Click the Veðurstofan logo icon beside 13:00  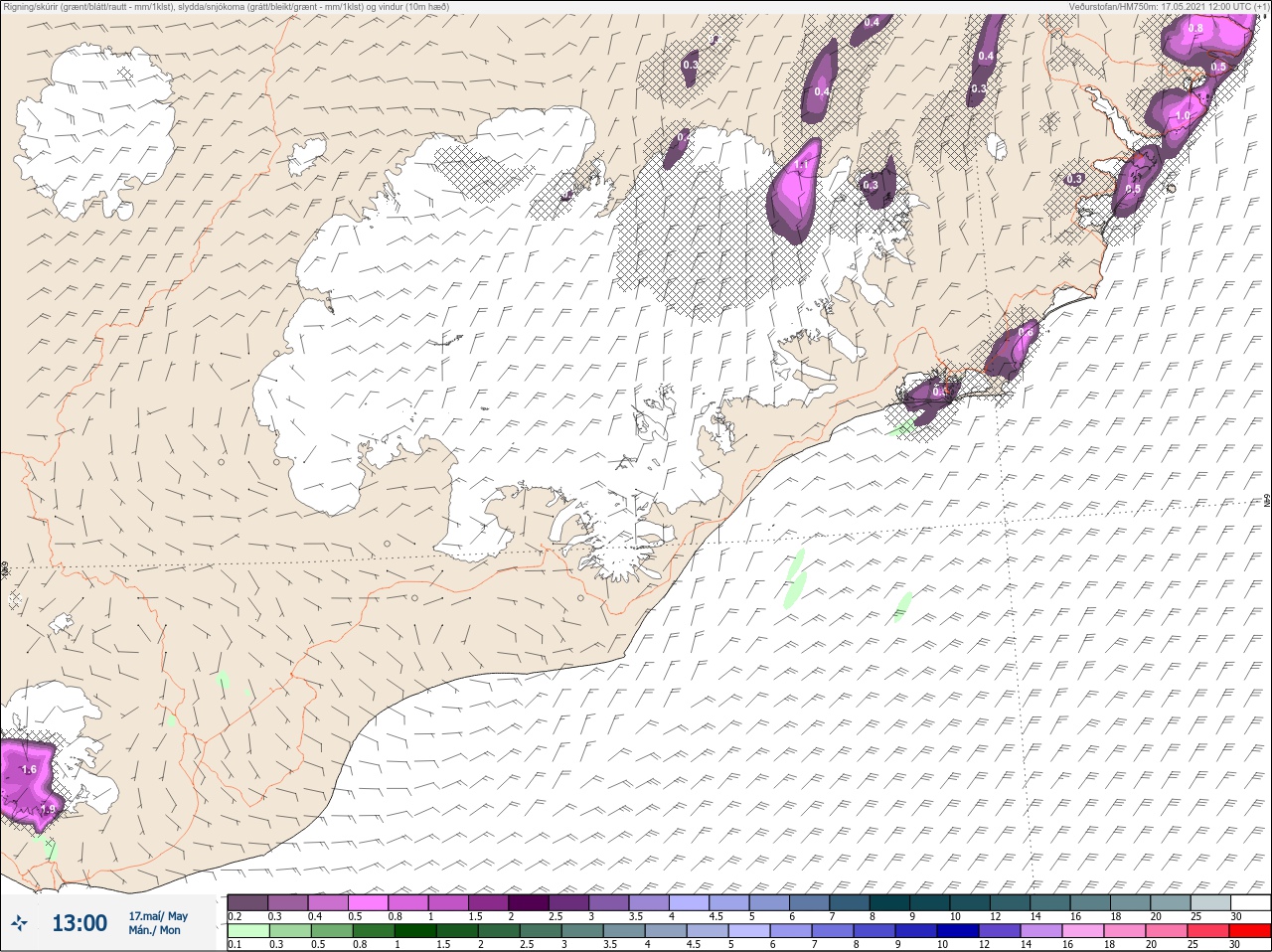pyautogui.click(x=19, y=923)
